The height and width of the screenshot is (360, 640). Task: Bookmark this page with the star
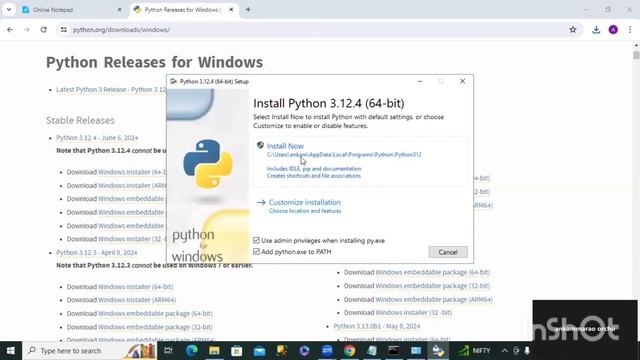573,29
